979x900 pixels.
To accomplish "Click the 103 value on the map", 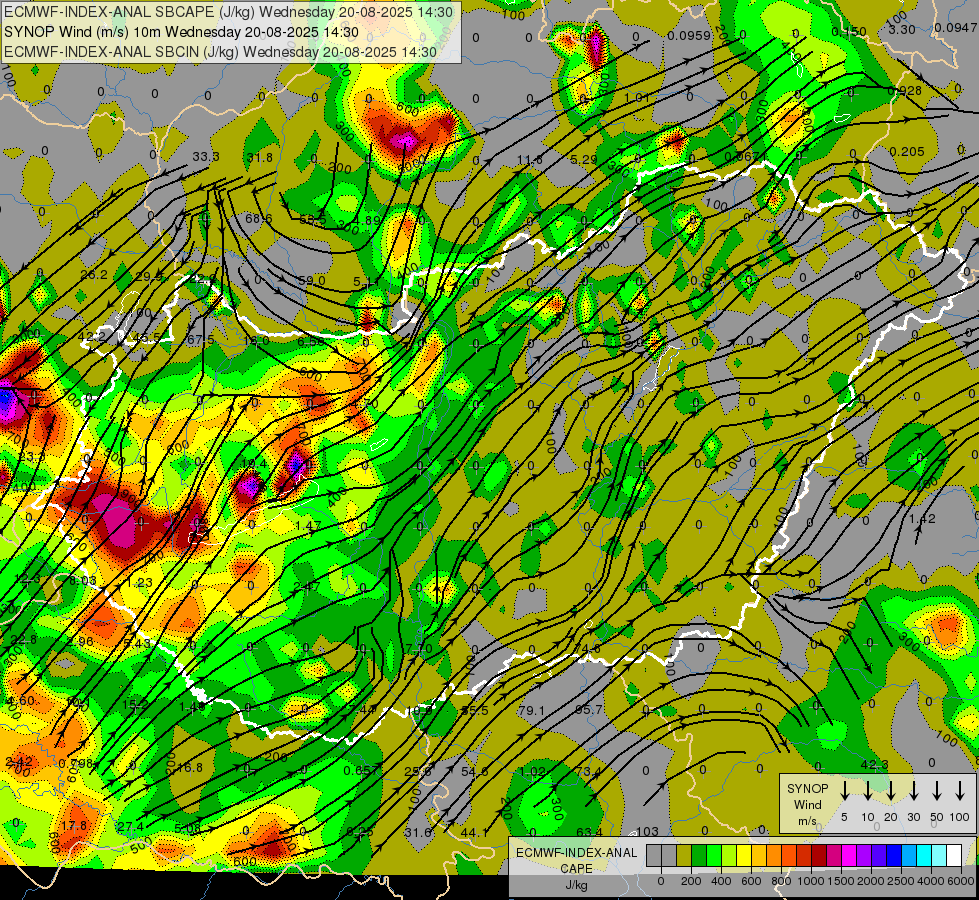I will point(647,831).
